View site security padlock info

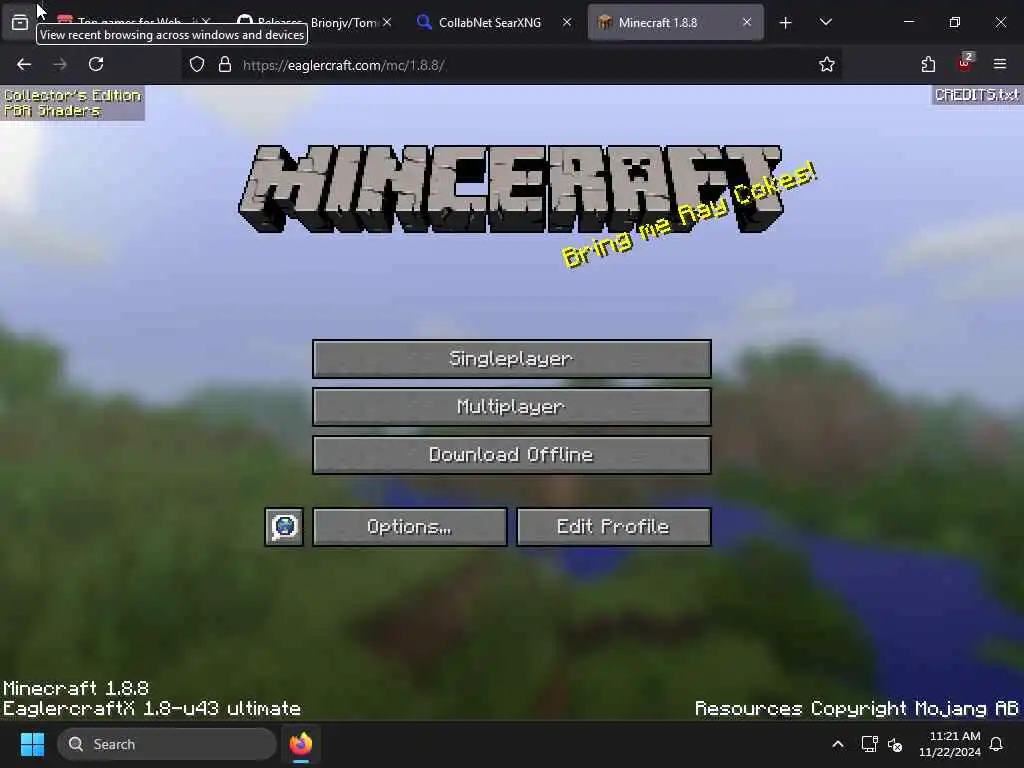tap(225, 64)
